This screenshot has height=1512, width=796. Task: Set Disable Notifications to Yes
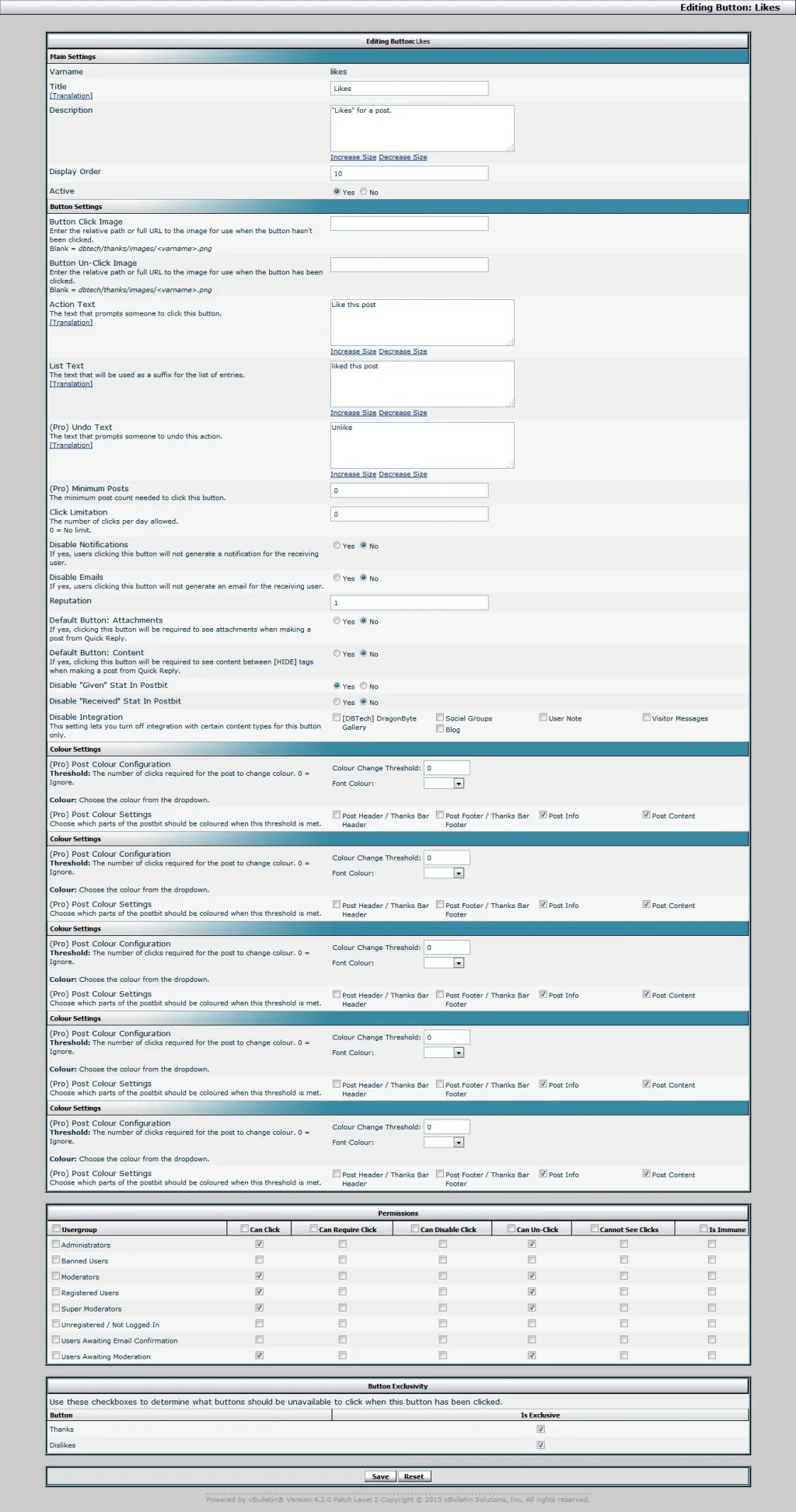tap(337, 546)
